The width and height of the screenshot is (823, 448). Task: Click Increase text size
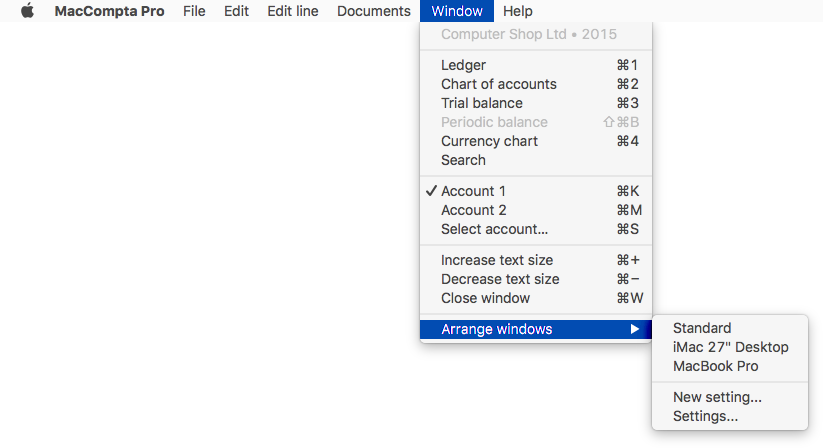click(x=536, y=260)
